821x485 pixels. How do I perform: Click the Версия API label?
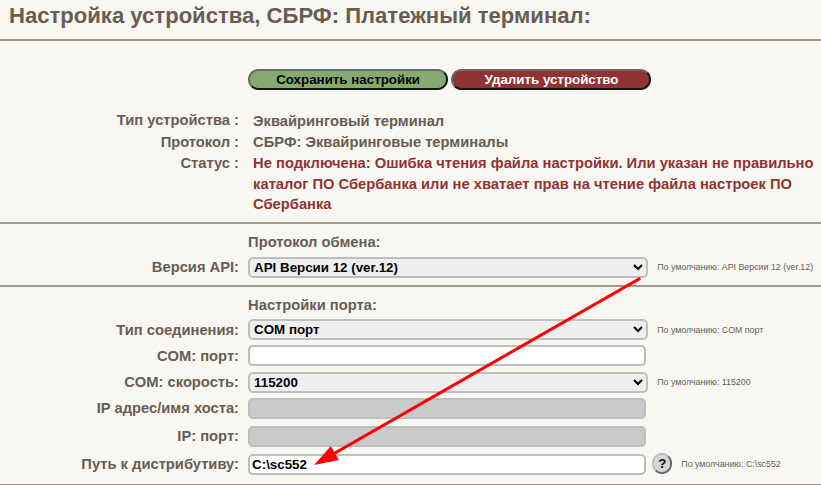[195, 267]
